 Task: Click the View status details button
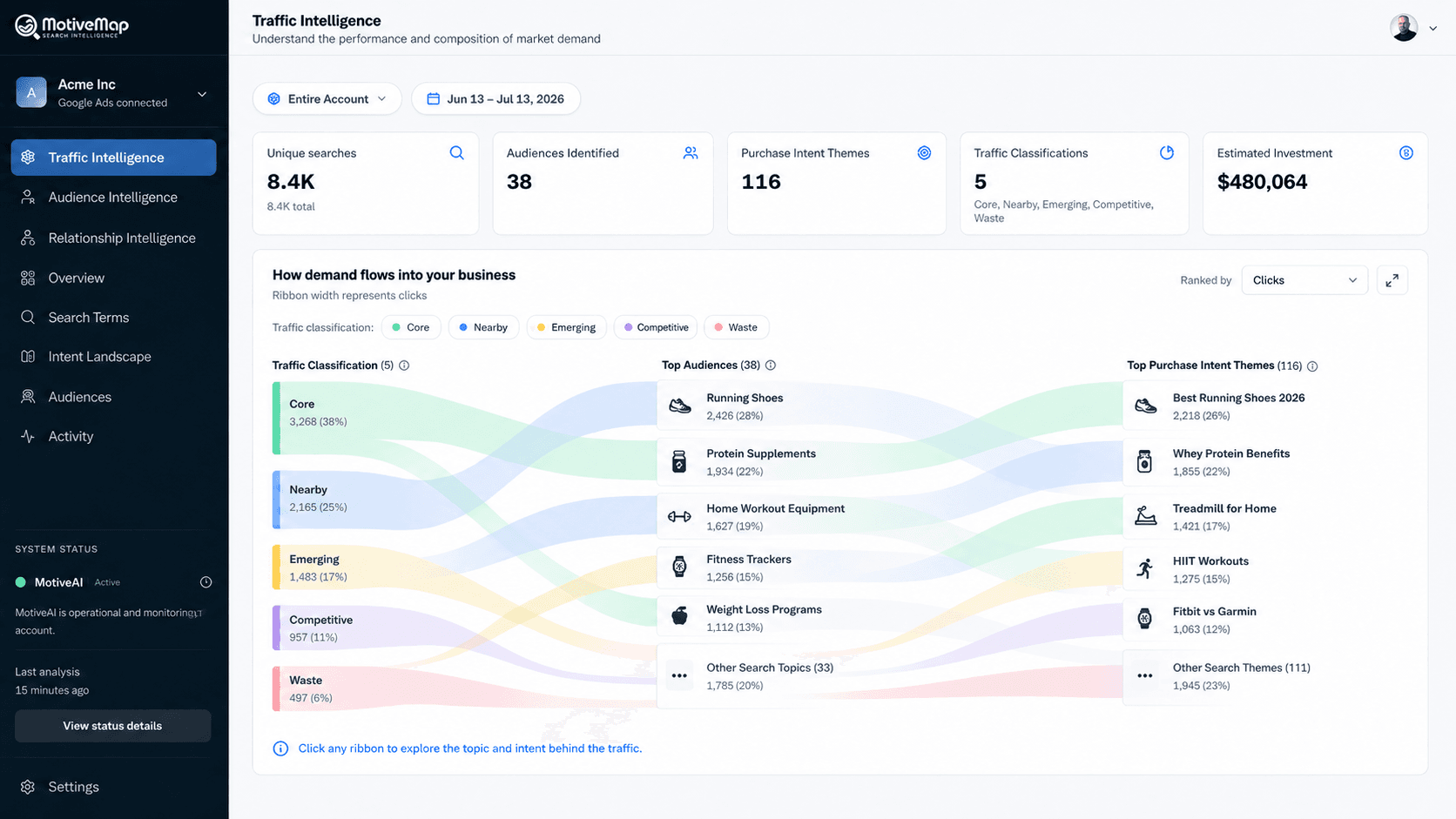(x=112, y=726)
